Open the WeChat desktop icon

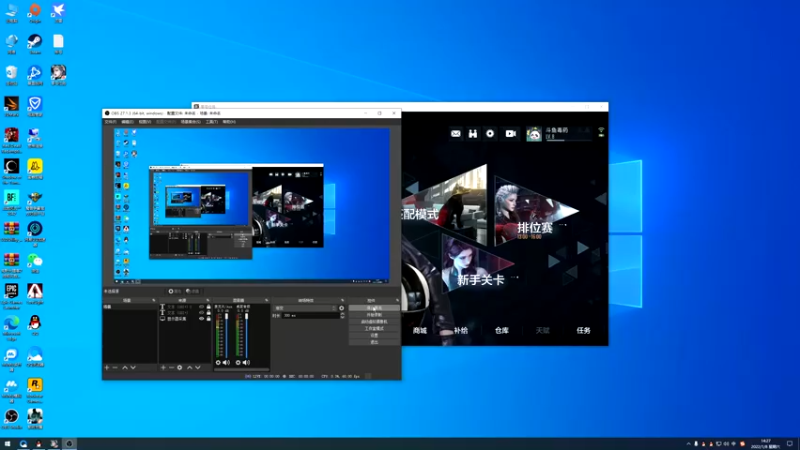pos(35,263)
